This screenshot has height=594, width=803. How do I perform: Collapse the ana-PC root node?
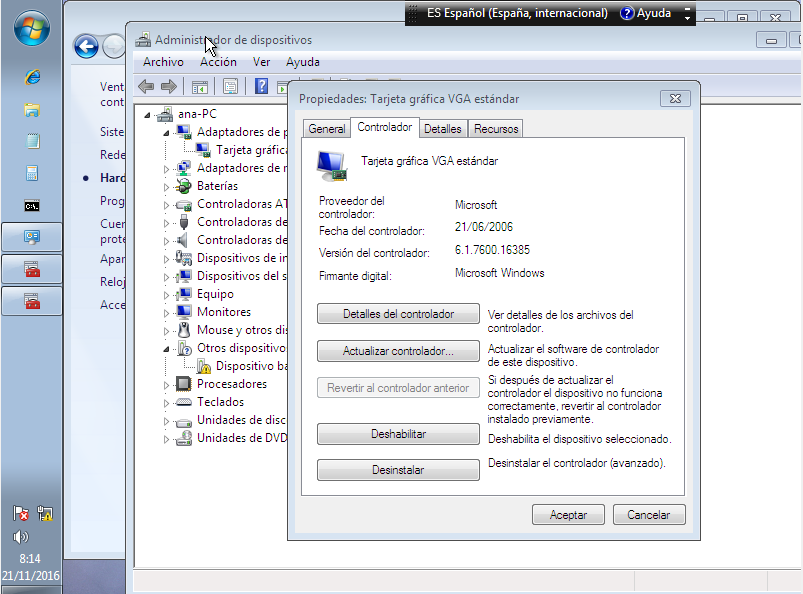click(x=147, y=115)
